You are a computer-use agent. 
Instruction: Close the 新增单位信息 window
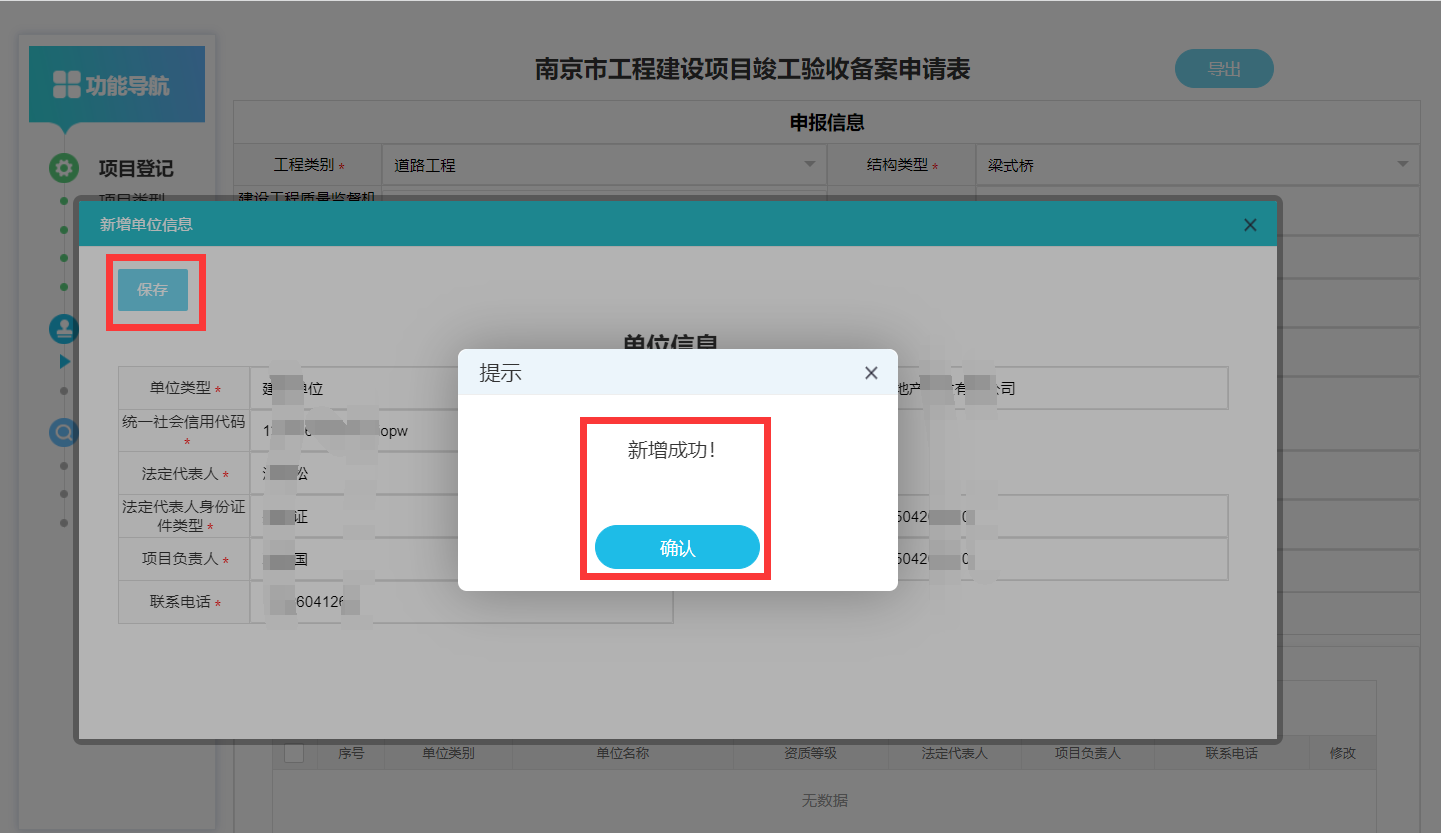[x=1249, y=225]
